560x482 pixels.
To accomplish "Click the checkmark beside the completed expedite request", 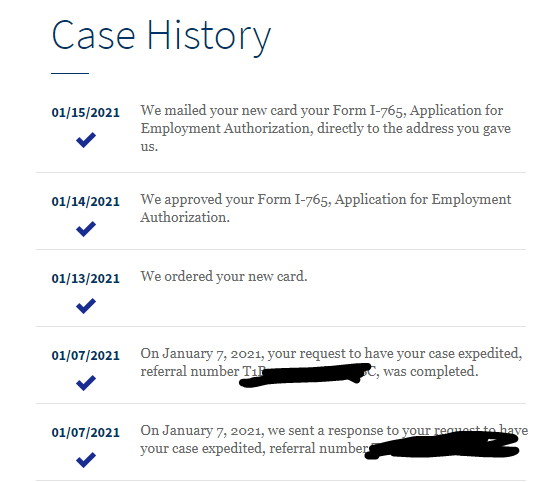I will [86, 383].
